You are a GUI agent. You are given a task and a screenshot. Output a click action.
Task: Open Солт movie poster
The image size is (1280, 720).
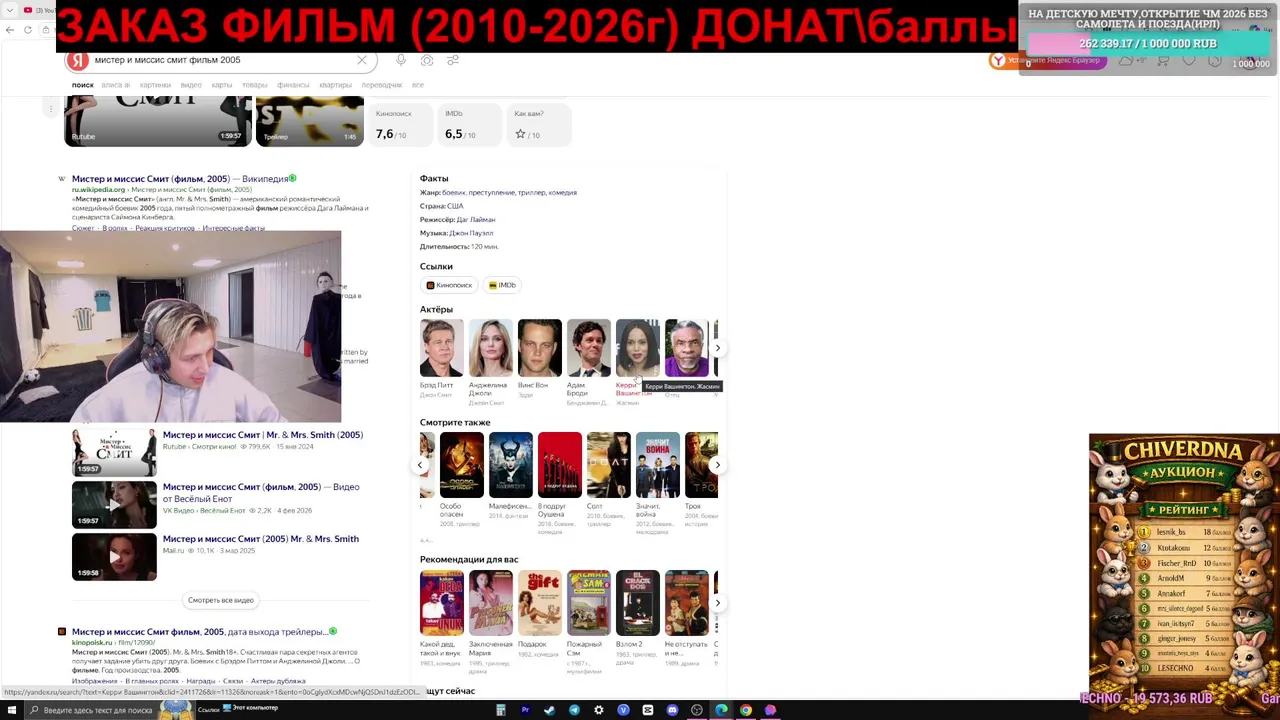point(608,465)
